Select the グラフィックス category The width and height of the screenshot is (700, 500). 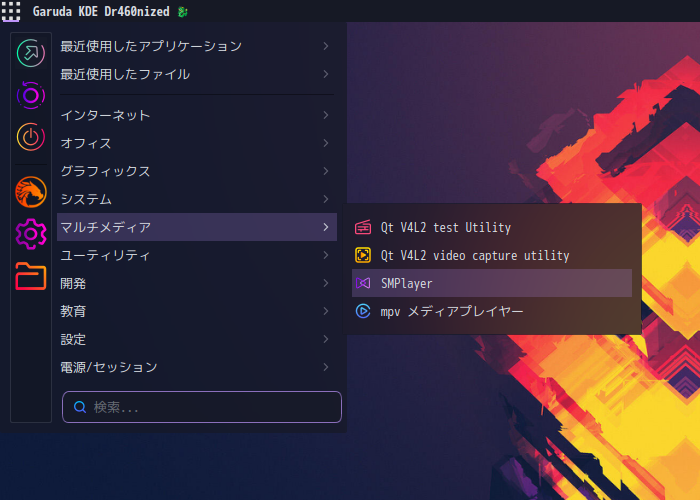[x=197, y=171]
